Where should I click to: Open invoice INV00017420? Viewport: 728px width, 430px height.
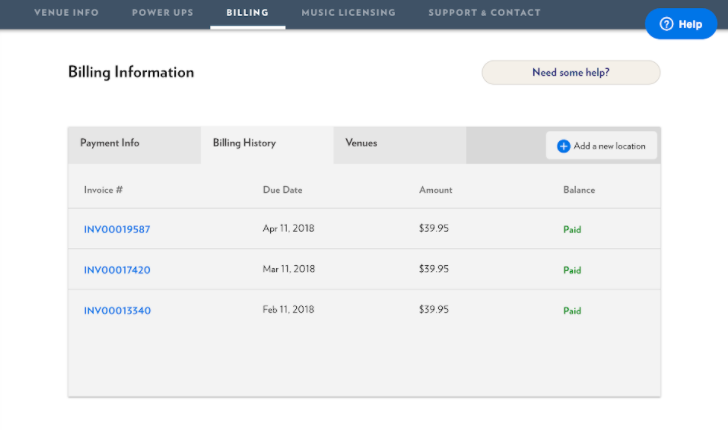[117, 270]
